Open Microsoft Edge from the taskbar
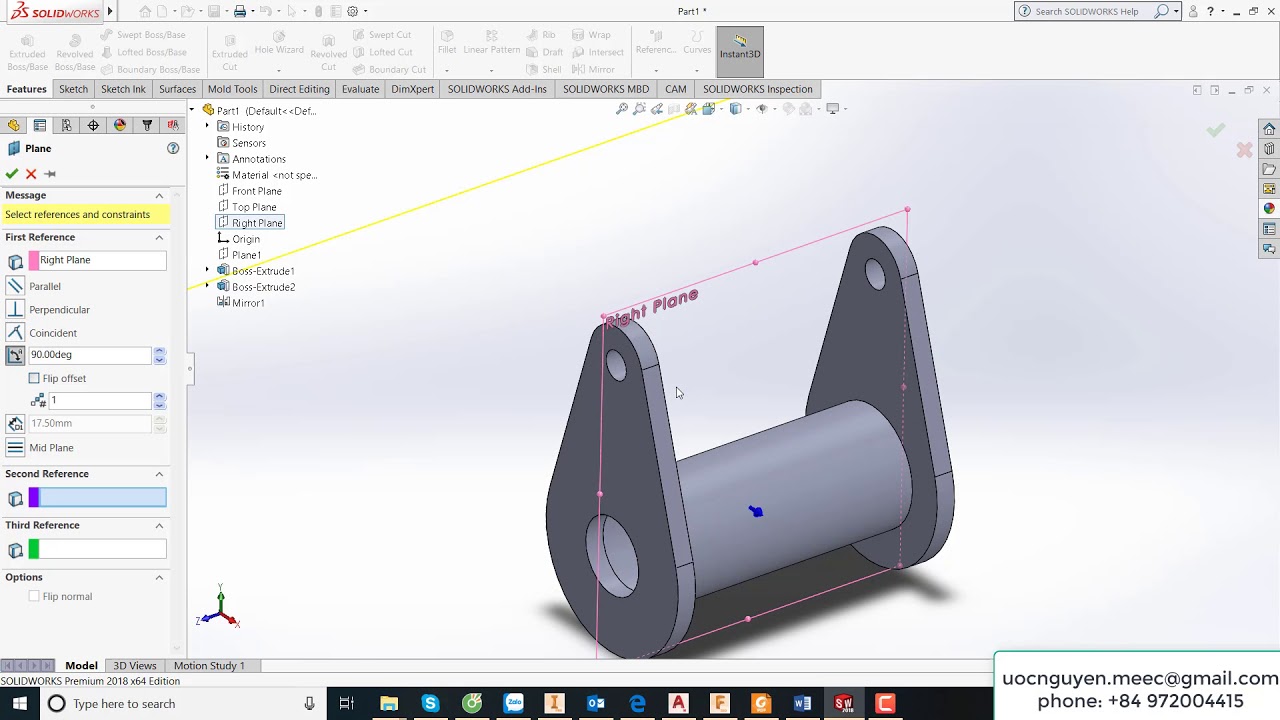 tap(637, 703)
